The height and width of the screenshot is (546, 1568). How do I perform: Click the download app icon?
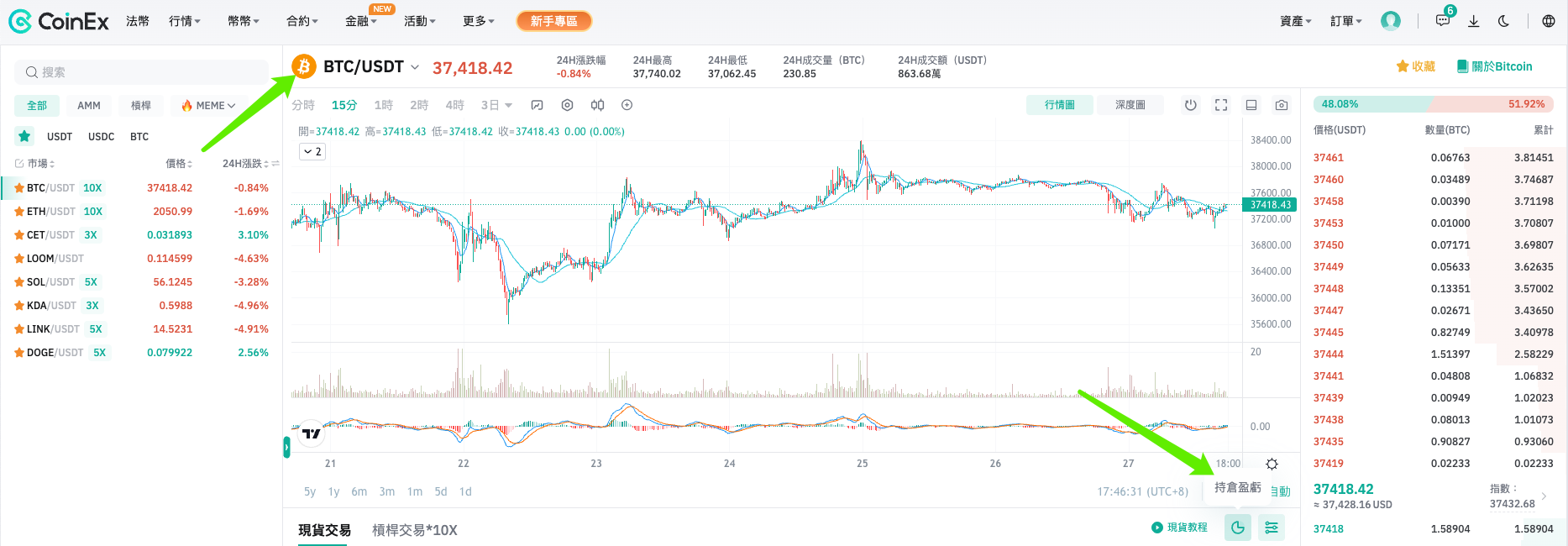click(1474, 21)
